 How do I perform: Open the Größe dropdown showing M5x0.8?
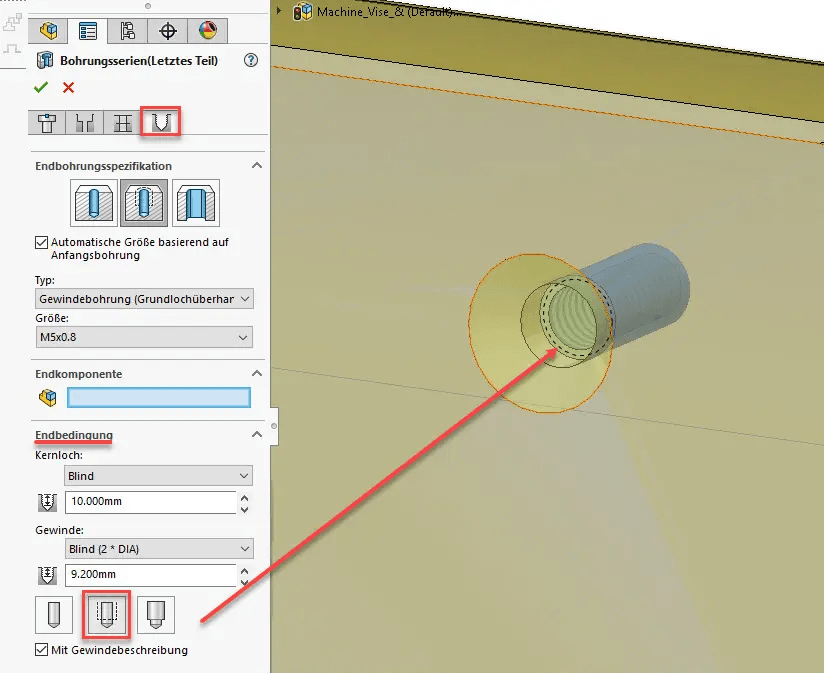coord(144,337)
